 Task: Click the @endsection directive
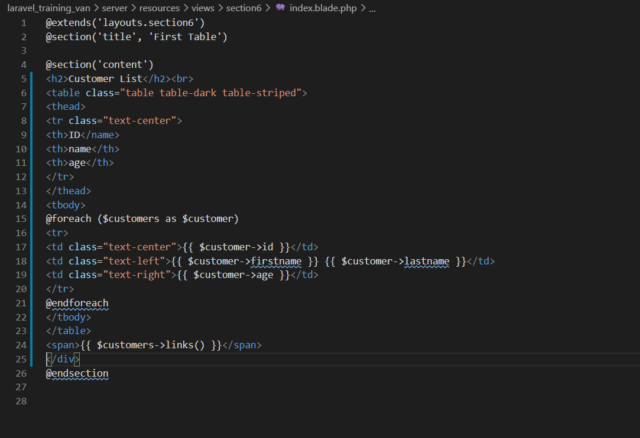(x=77, y=374)
